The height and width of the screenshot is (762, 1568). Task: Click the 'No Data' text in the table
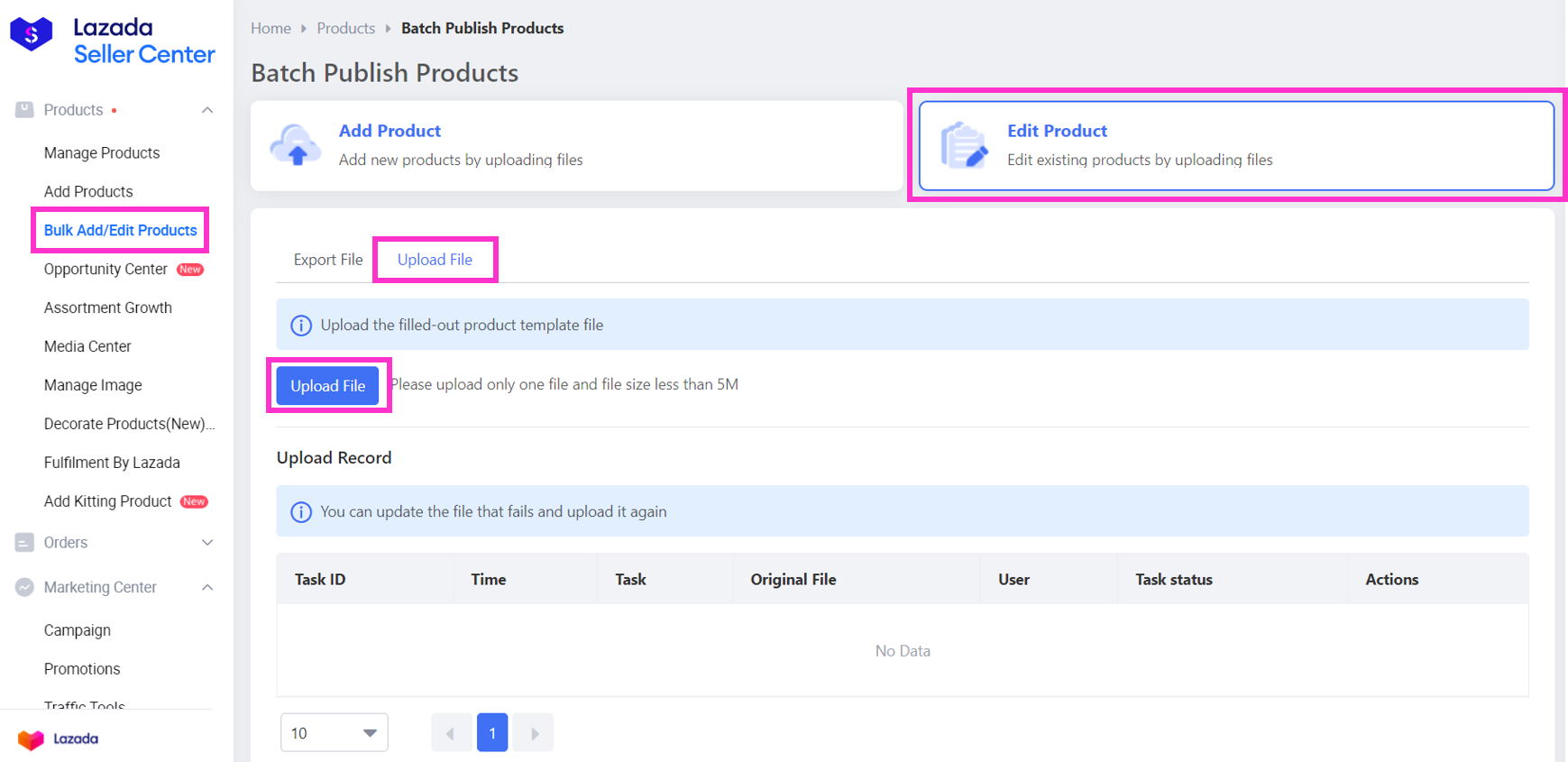click(903, 651)
